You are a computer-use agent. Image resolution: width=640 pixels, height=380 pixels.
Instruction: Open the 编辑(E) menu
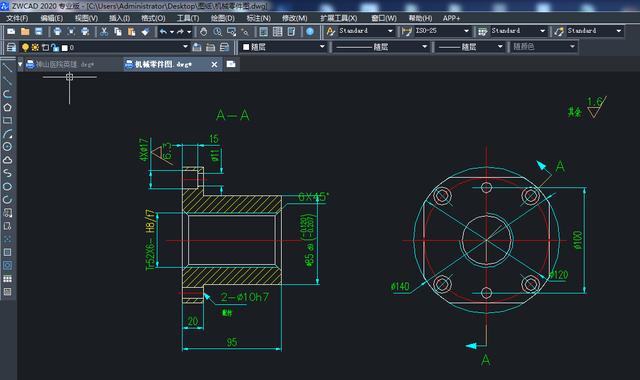(x=51, y=18)
